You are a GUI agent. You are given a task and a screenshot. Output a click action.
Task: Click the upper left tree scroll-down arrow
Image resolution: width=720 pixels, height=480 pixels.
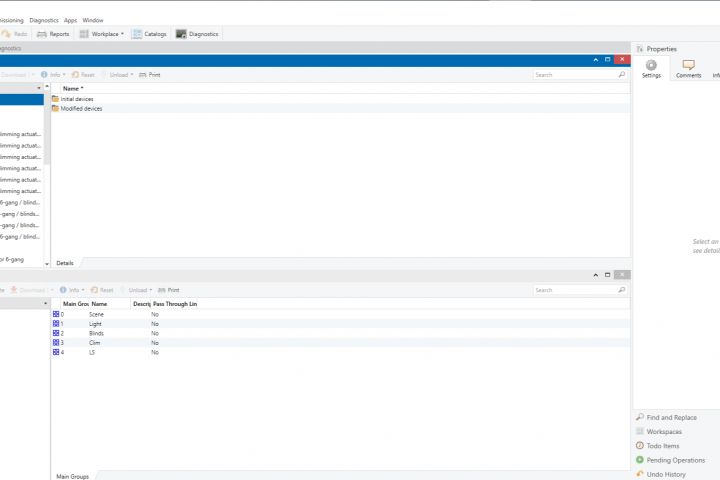tap(47, 264)
